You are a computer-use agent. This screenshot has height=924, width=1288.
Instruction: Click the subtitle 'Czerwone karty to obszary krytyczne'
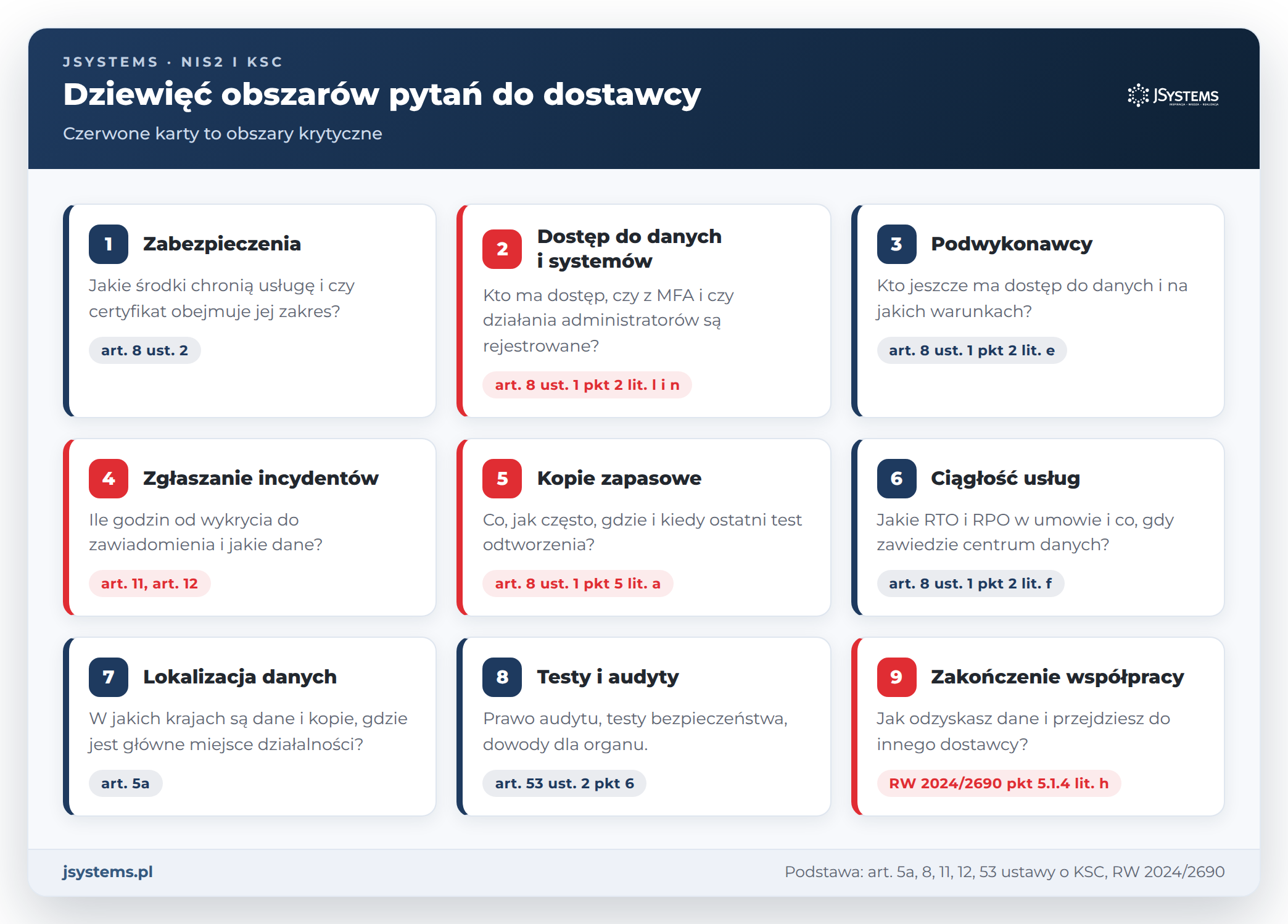tap(223, 133)
